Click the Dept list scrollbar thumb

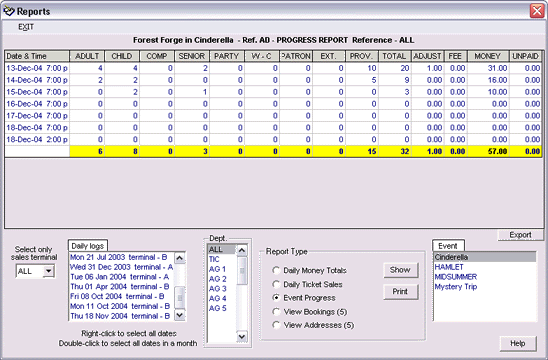click(x=242, y=271)
